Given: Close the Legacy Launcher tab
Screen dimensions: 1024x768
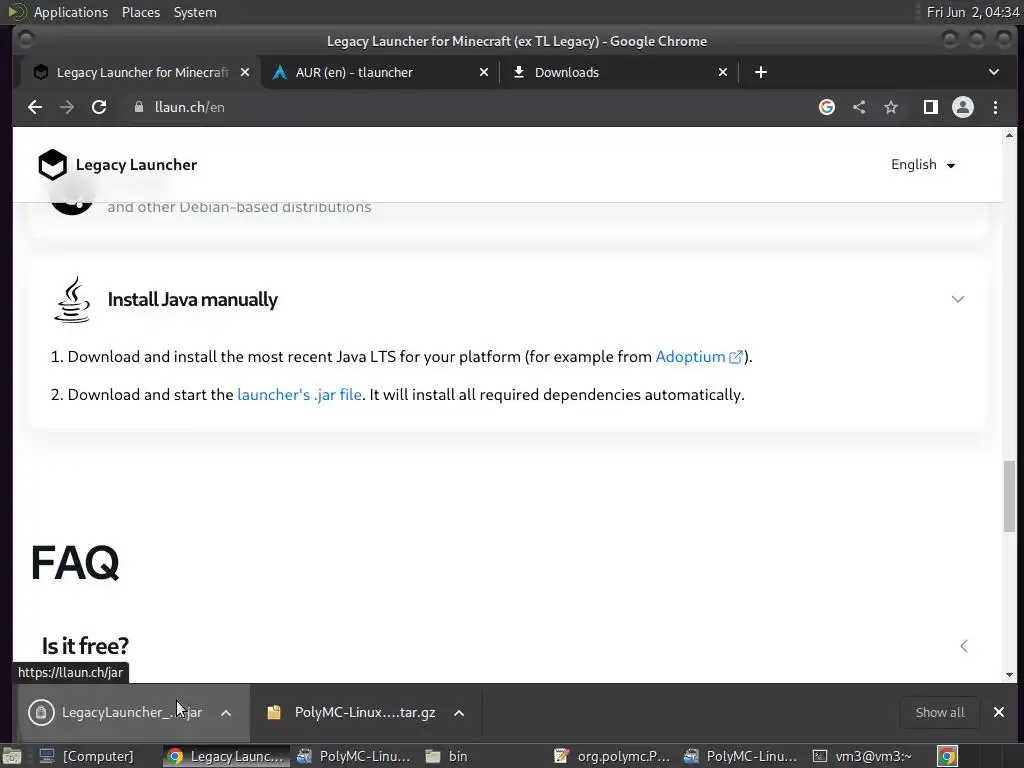Looking at the screenshot, I should pyautogui.click(x=245, y=72).
